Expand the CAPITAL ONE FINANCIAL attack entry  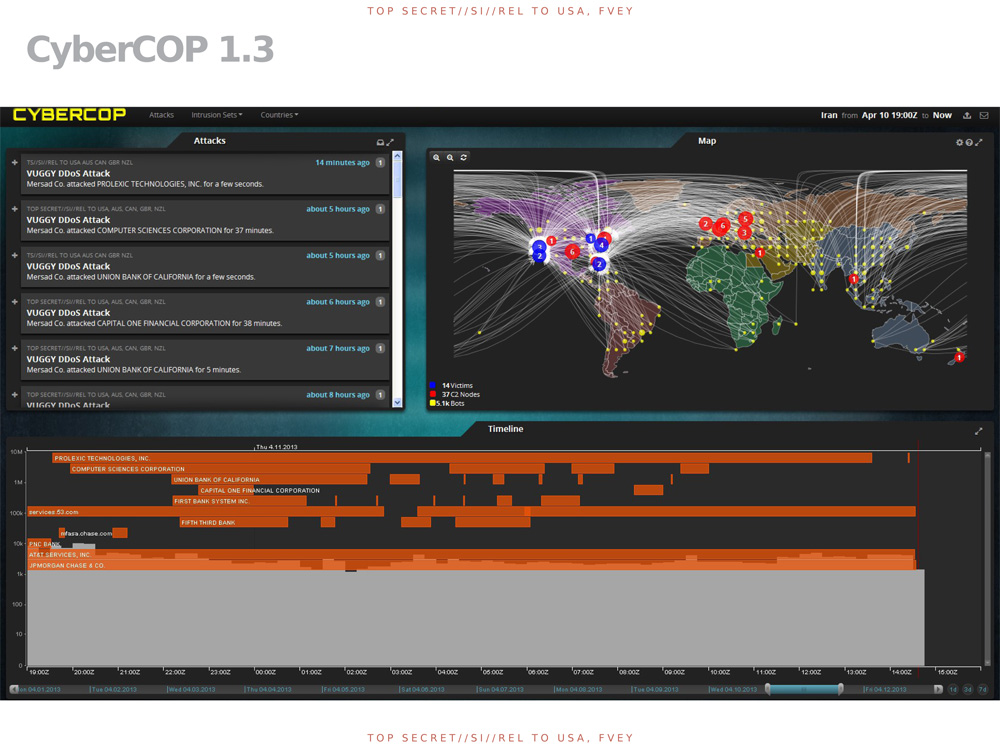(x=14, y=302)
